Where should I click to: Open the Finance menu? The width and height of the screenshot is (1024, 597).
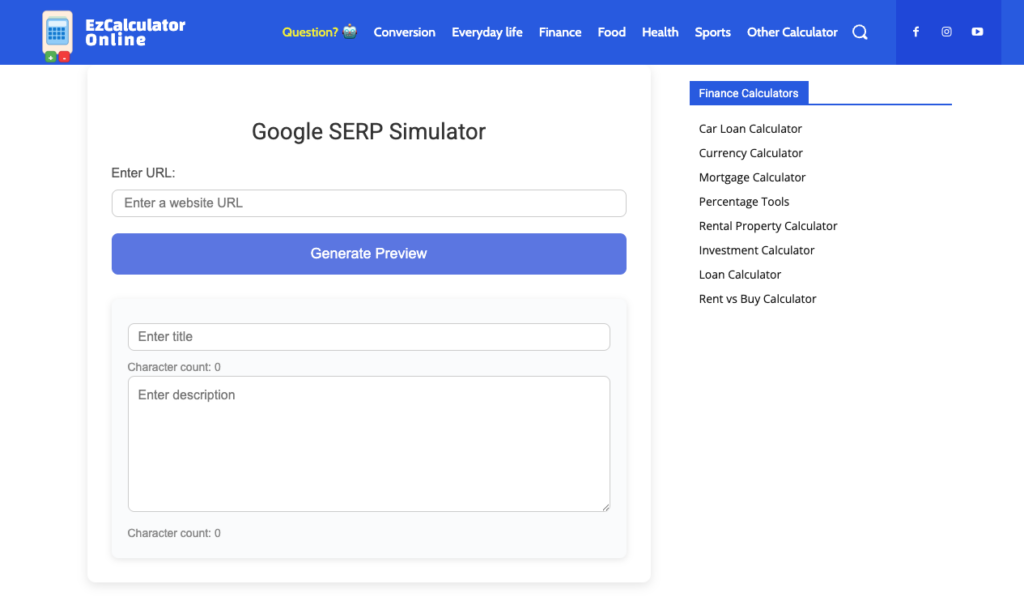tap(560, 32)
